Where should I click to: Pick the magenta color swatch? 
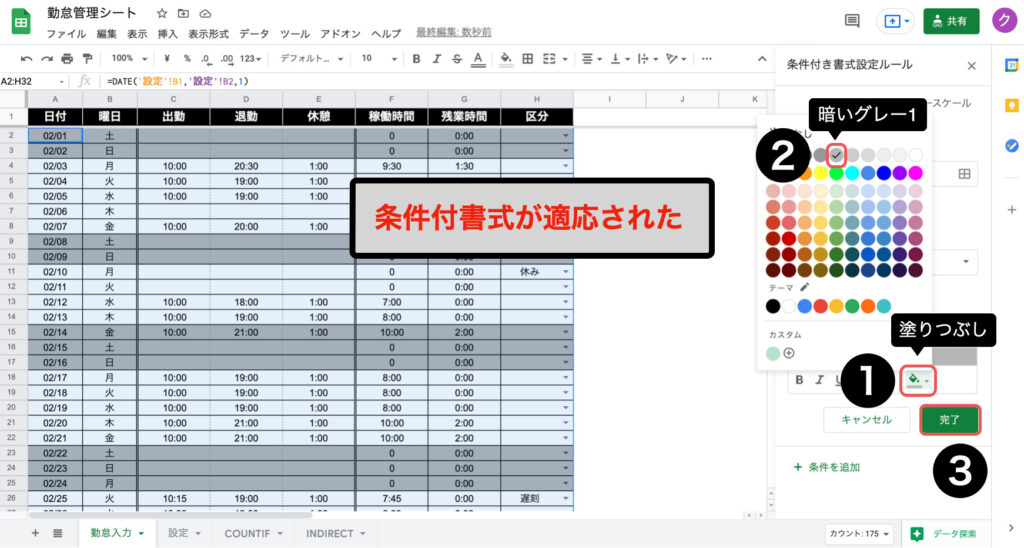[916, 173]
